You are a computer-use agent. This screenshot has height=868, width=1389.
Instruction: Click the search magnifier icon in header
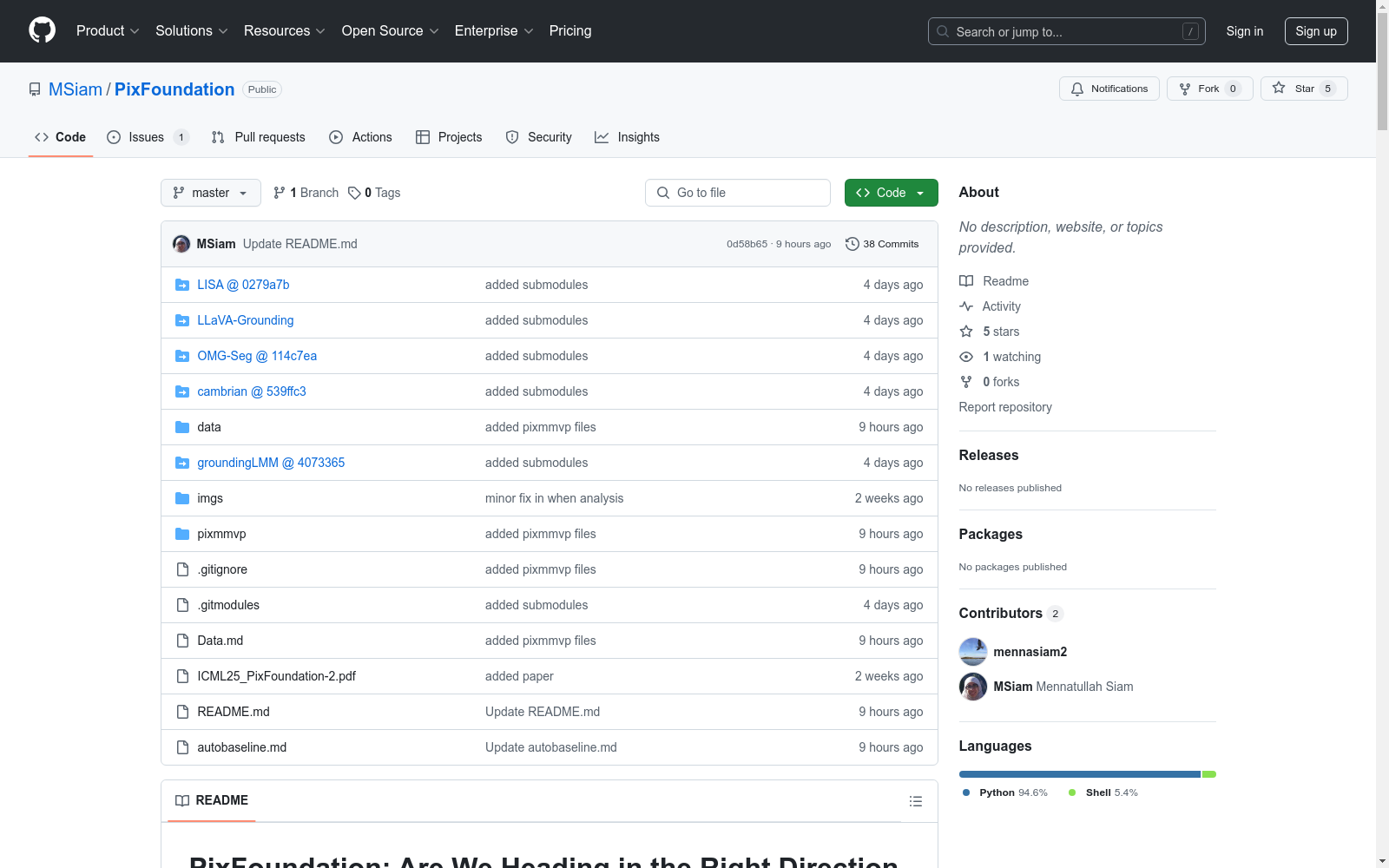943,31
